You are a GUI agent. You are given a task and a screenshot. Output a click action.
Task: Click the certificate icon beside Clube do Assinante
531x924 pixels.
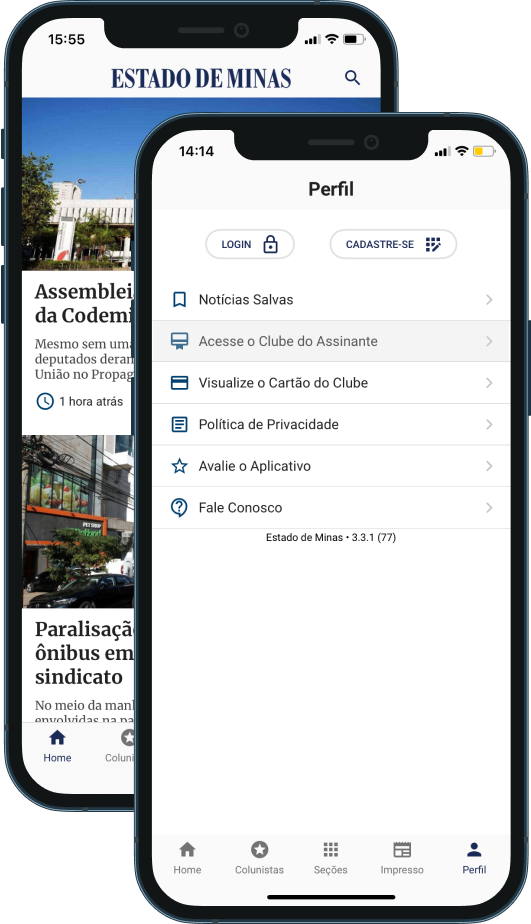179,341
